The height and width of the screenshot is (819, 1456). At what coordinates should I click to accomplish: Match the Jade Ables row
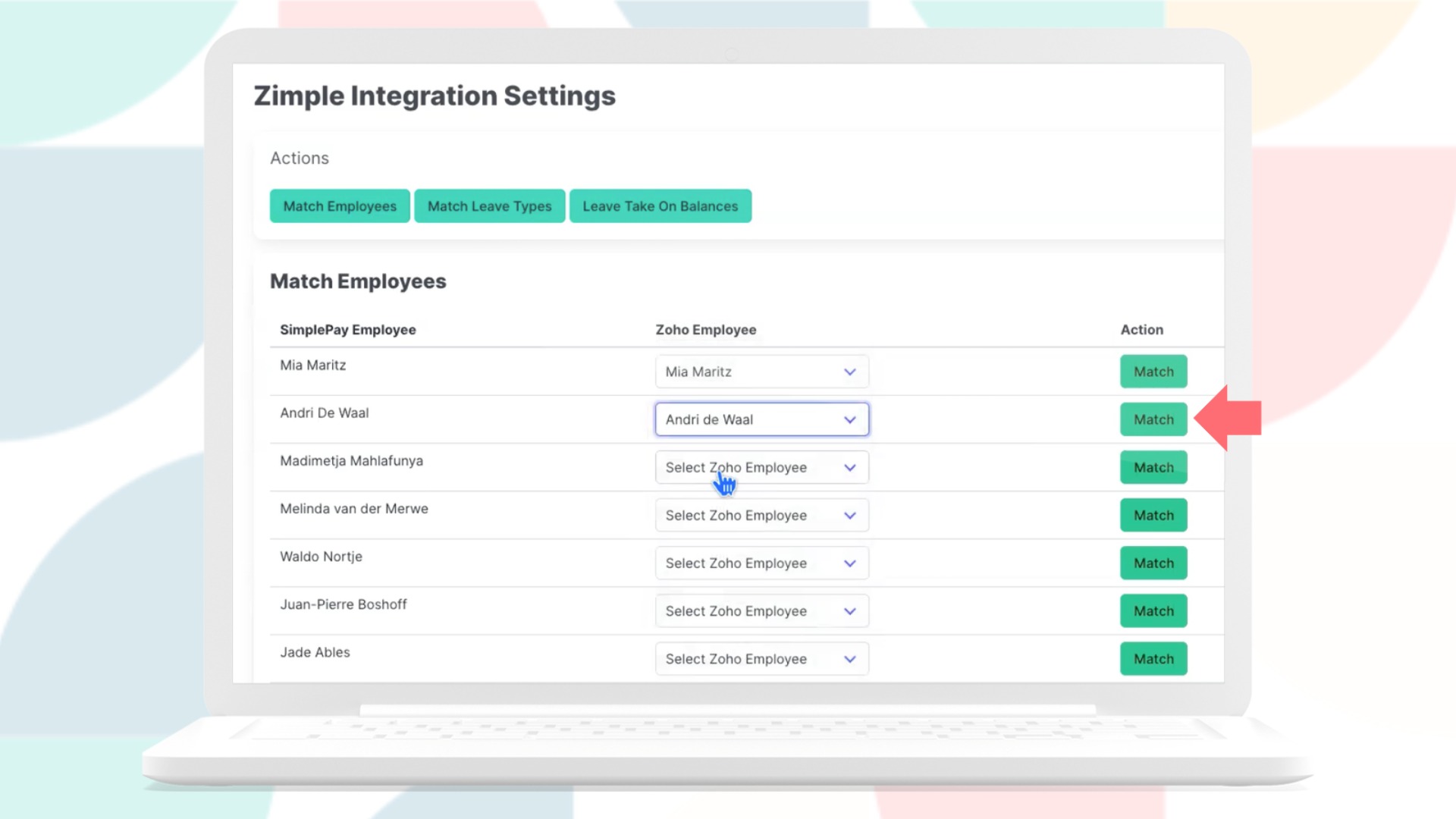1153,659
